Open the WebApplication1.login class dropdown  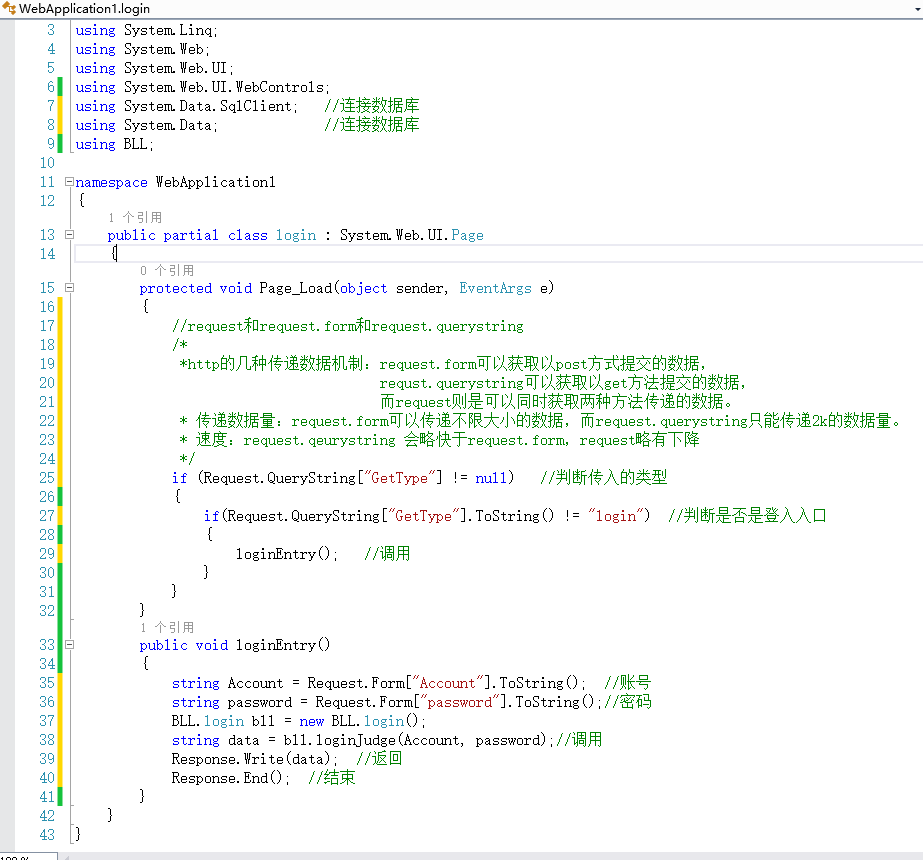point(462,9)
